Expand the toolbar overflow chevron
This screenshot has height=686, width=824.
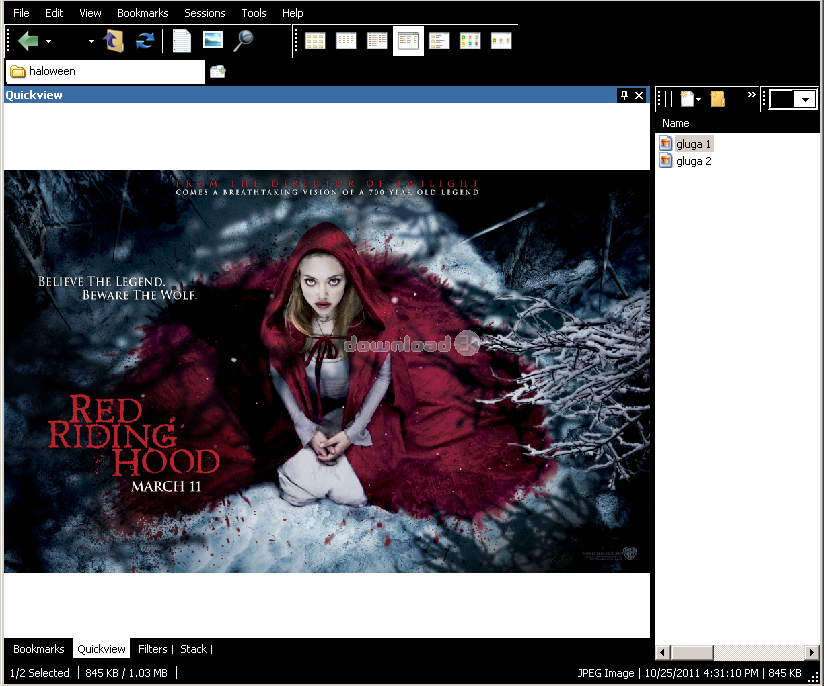coord(751,95)
